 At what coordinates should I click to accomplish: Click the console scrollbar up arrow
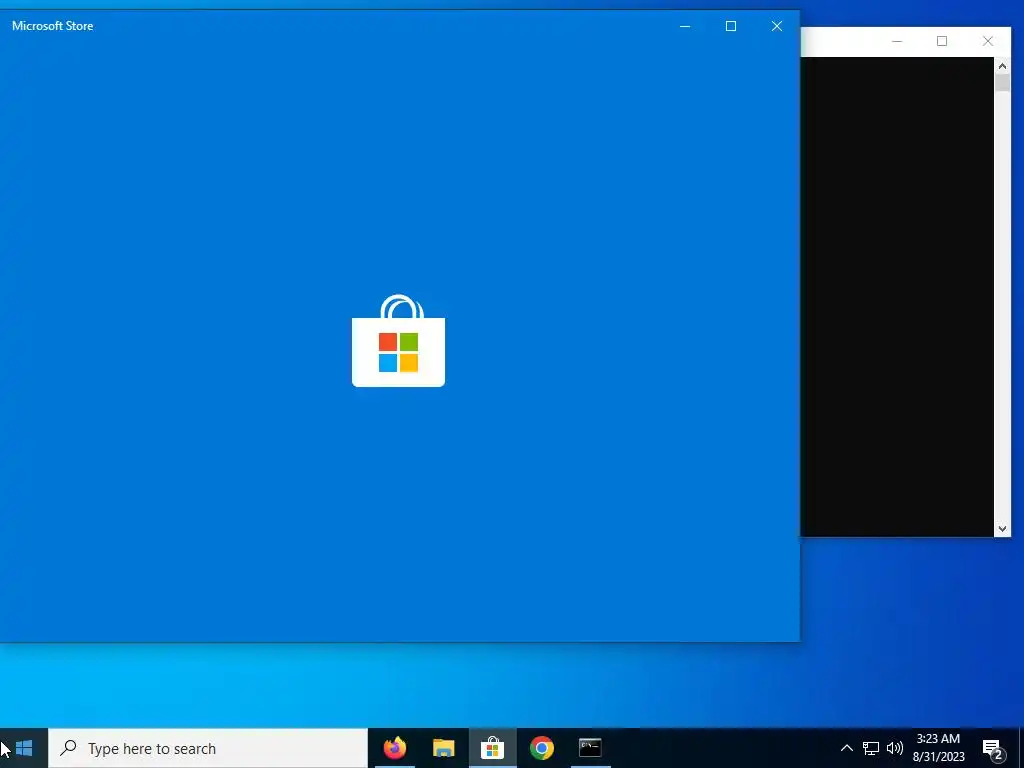1002,65
